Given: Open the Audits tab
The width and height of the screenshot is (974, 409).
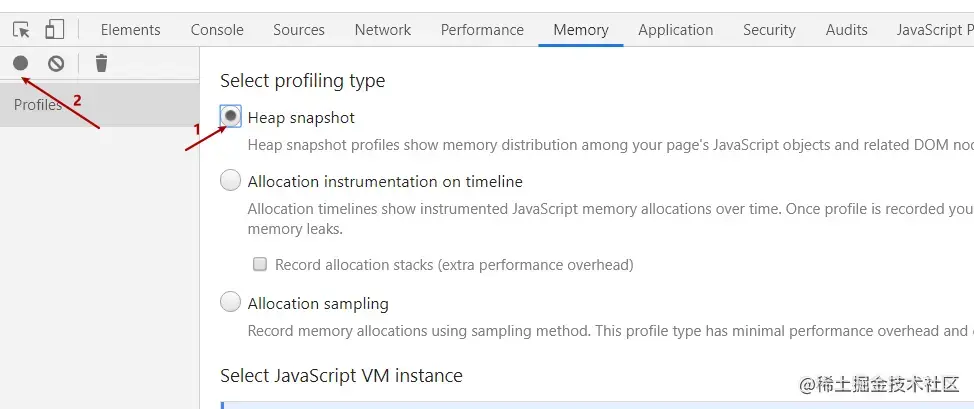Looking at the screenshot, I should (x=847, y=30).
